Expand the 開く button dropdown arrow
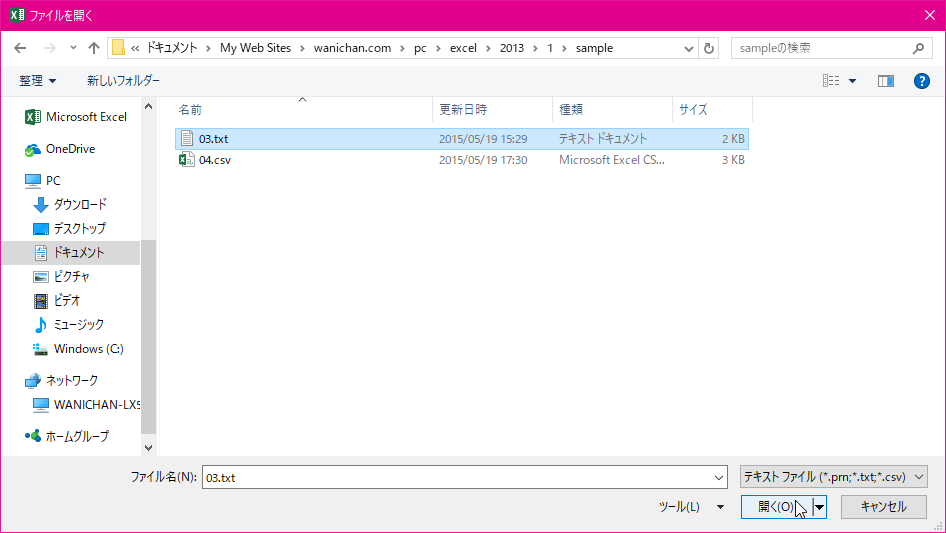Screen dimensions: 946x533 click(x=819, y=507)
